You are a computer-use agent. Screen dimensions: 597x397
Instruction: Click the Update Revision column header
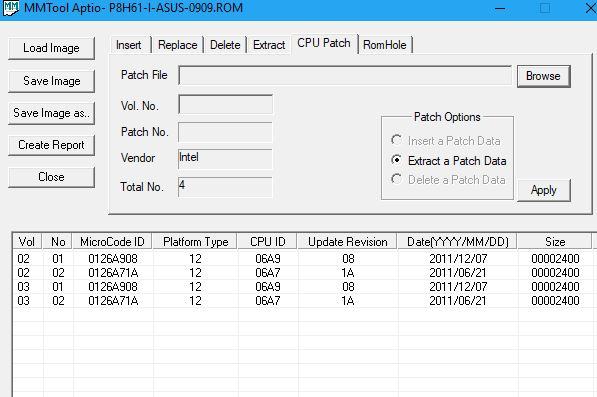348,242
